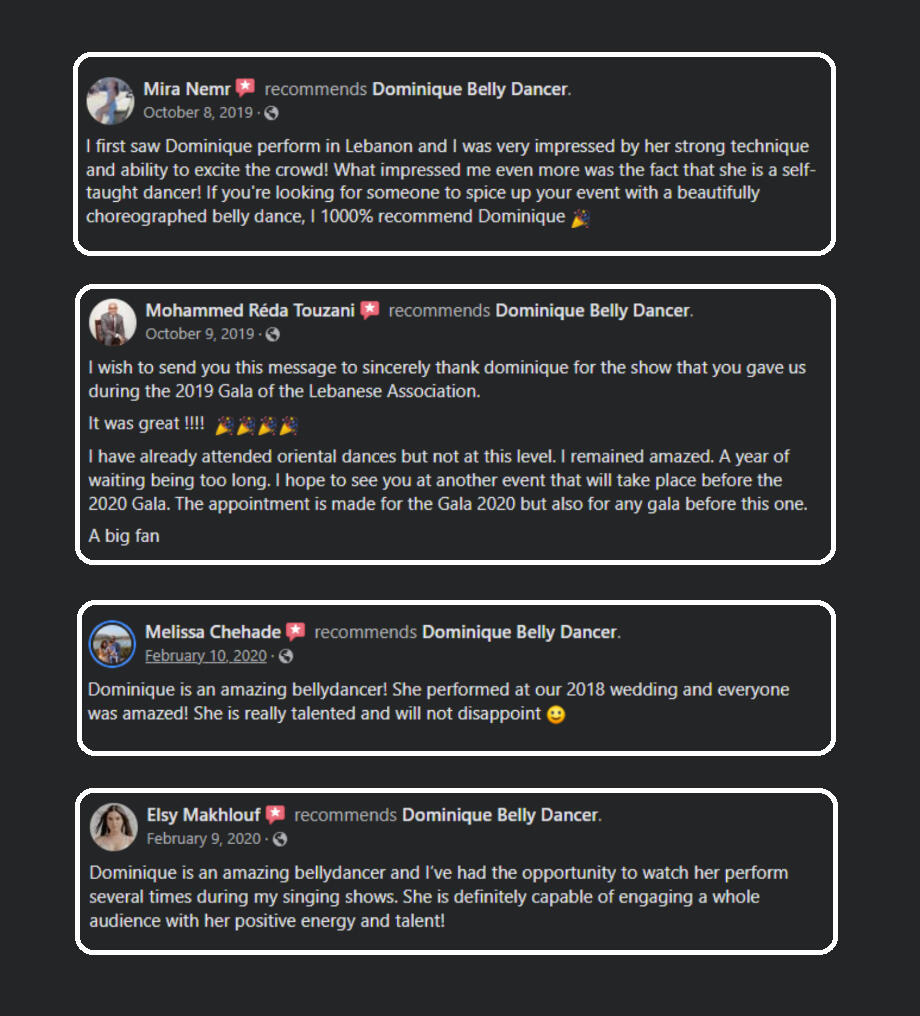Open Melissa Chehade's profile
The height and width of the screenshot is (1016, 920).
(x=213, y=631)
